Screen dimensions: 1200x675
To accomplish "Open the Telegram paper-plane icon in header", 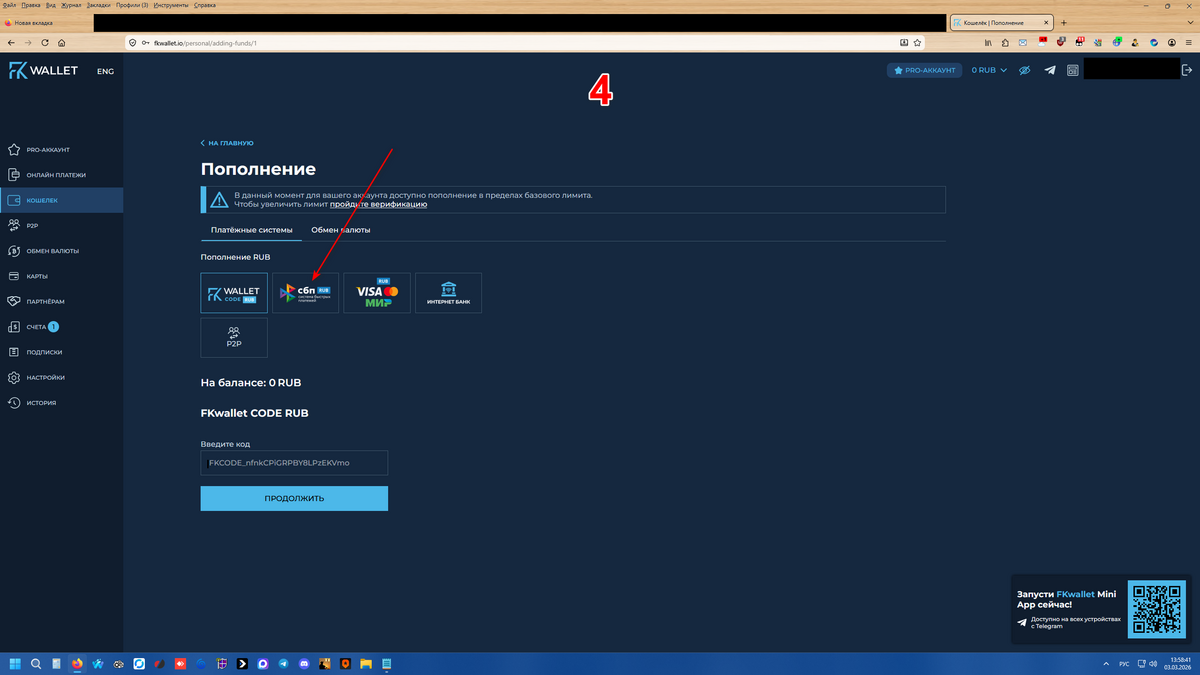I will tap(1049, 71).
